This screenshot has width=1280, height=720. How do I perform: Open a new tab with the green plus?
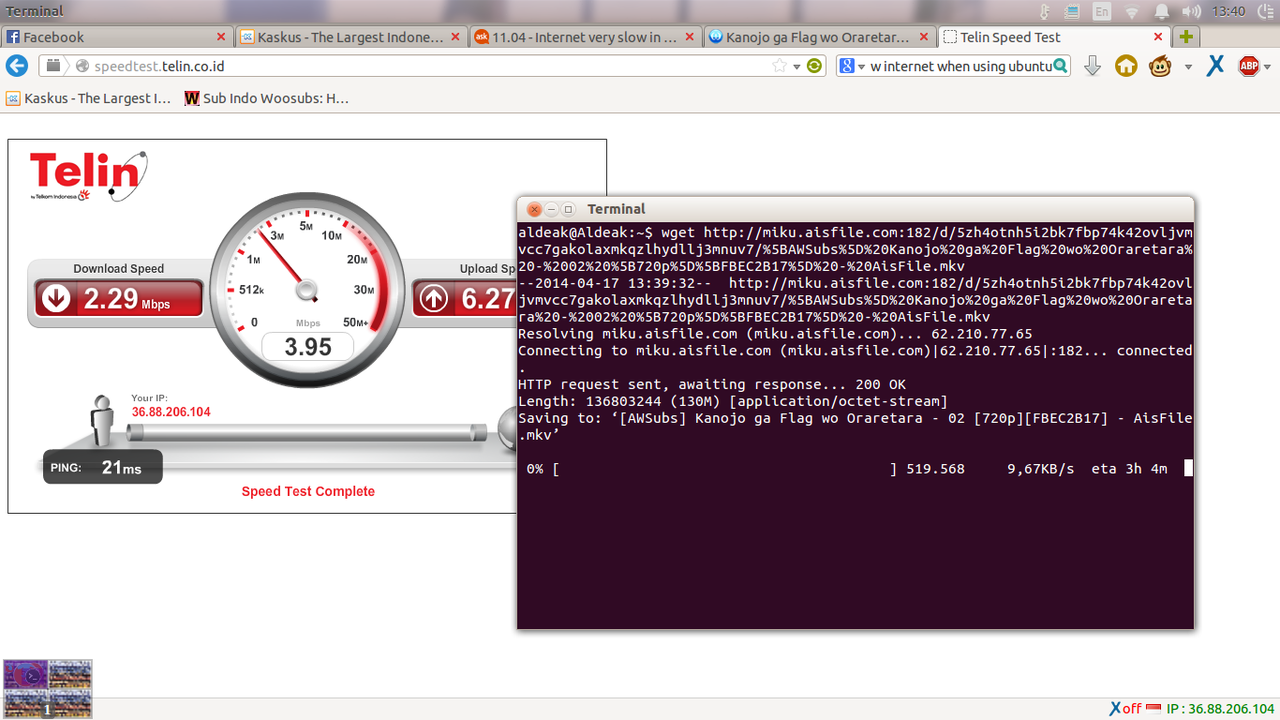coord(1186,37)
